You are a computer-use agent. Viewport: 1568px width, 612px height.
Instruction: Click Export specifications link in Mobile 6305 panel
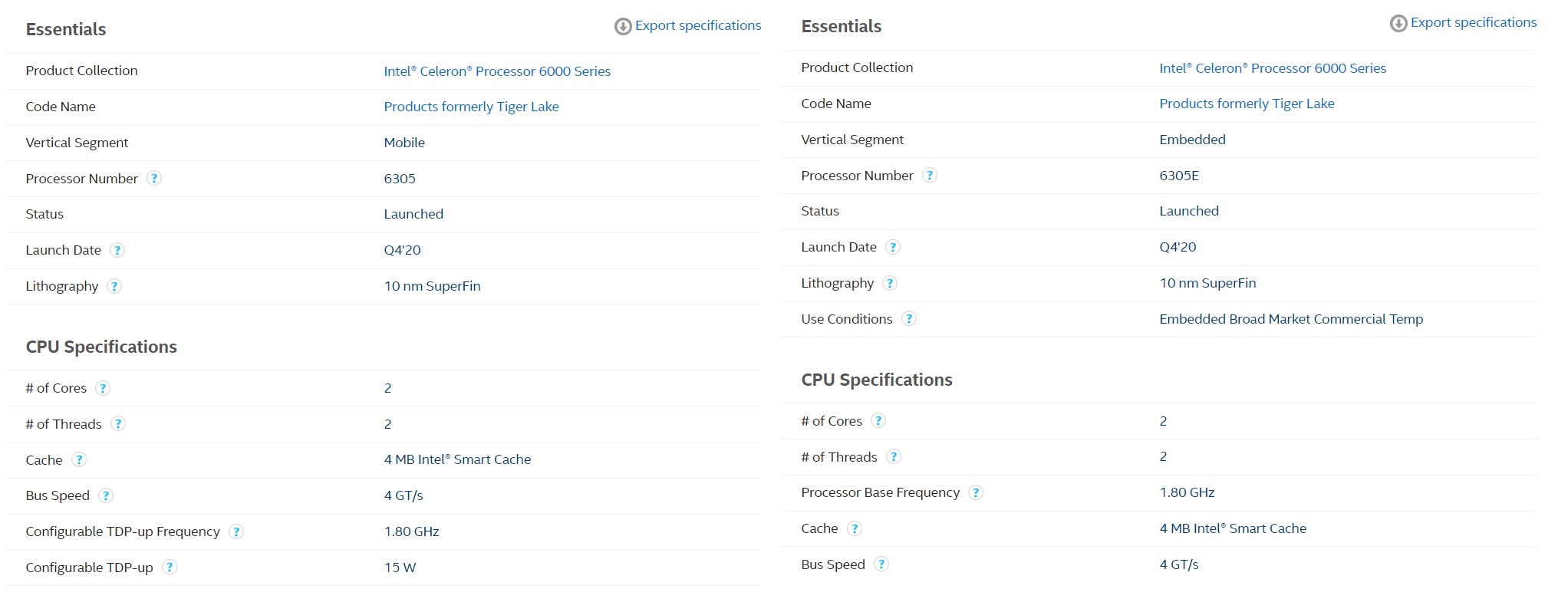[697, 25]
